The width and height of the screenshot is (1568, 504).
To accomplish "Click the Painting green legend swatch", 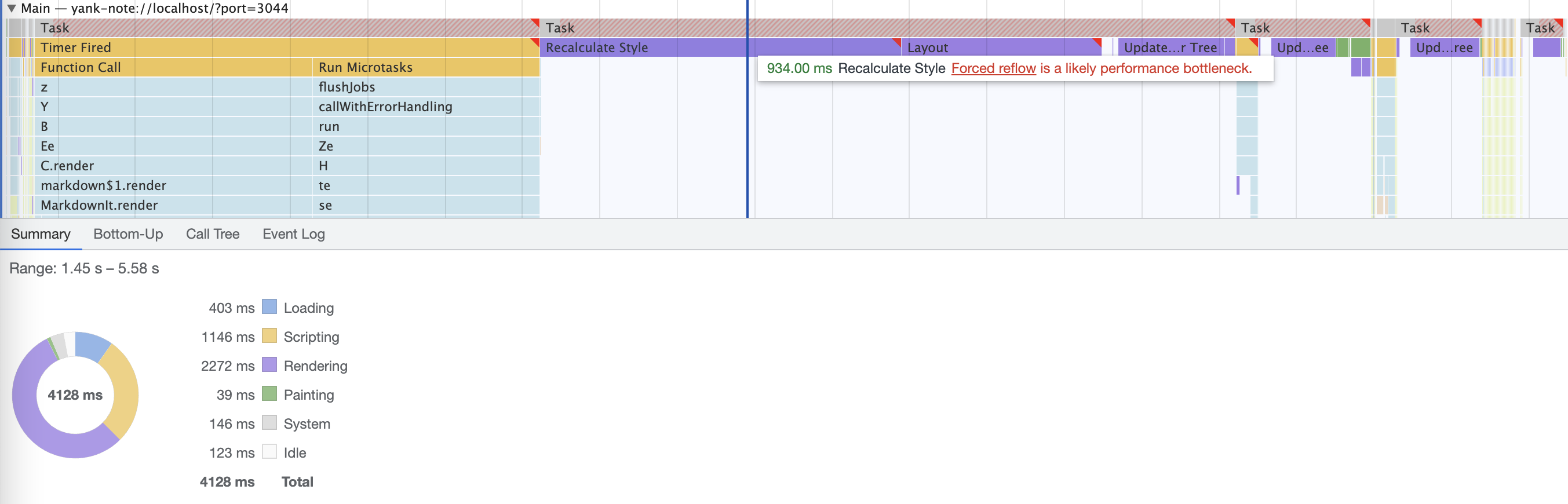I will (x=269, y=394).
